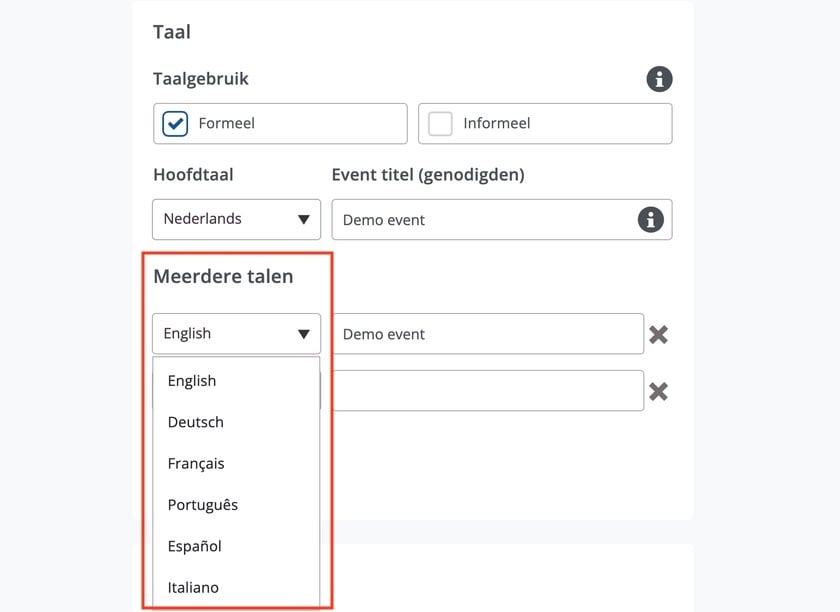The height and width of the screenshot is (612, 840).
Task: Remove the second additional language row
Action: click(658, 392)
